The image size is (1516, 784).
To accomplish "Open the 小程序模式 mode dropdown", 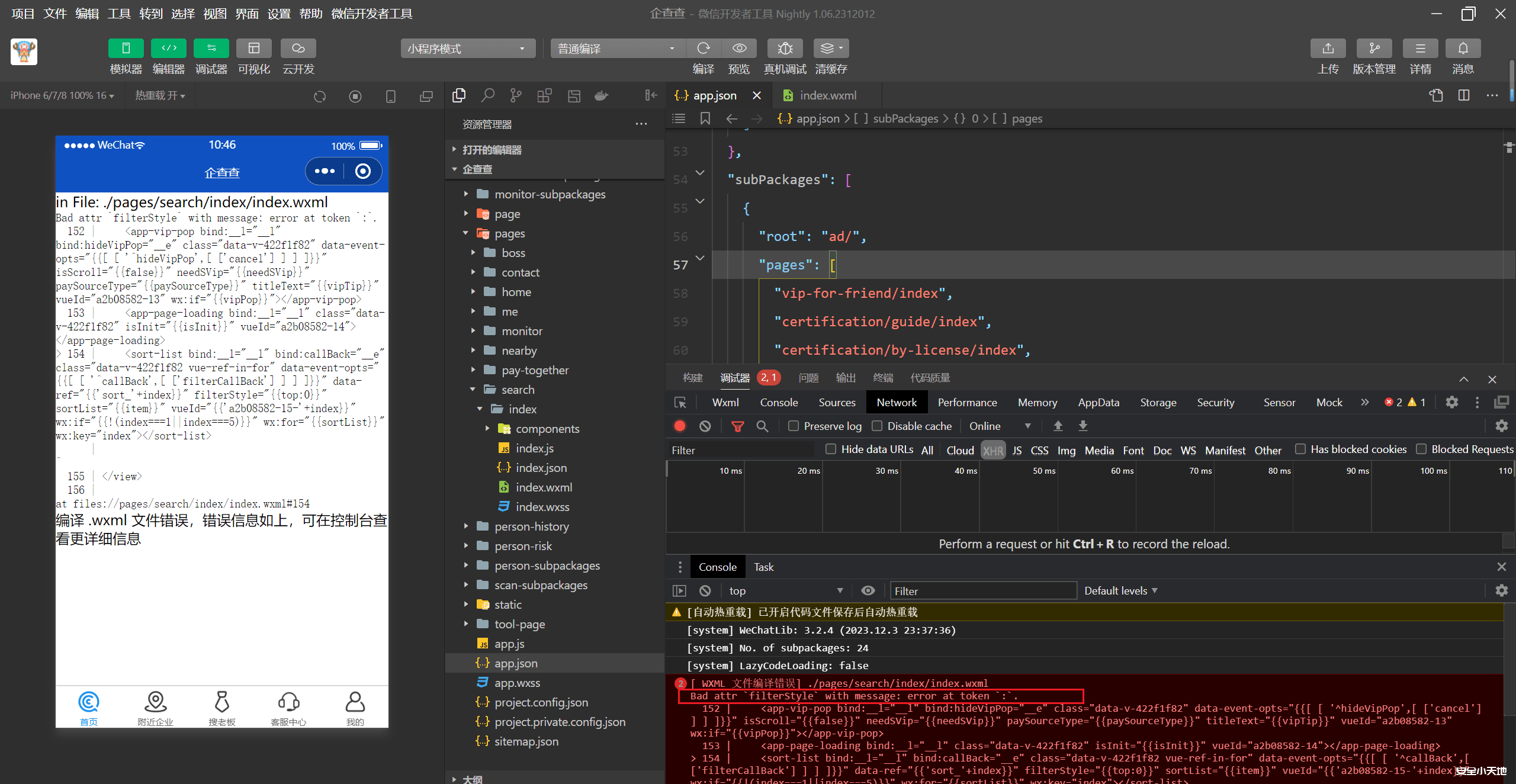I will [467, 49].
